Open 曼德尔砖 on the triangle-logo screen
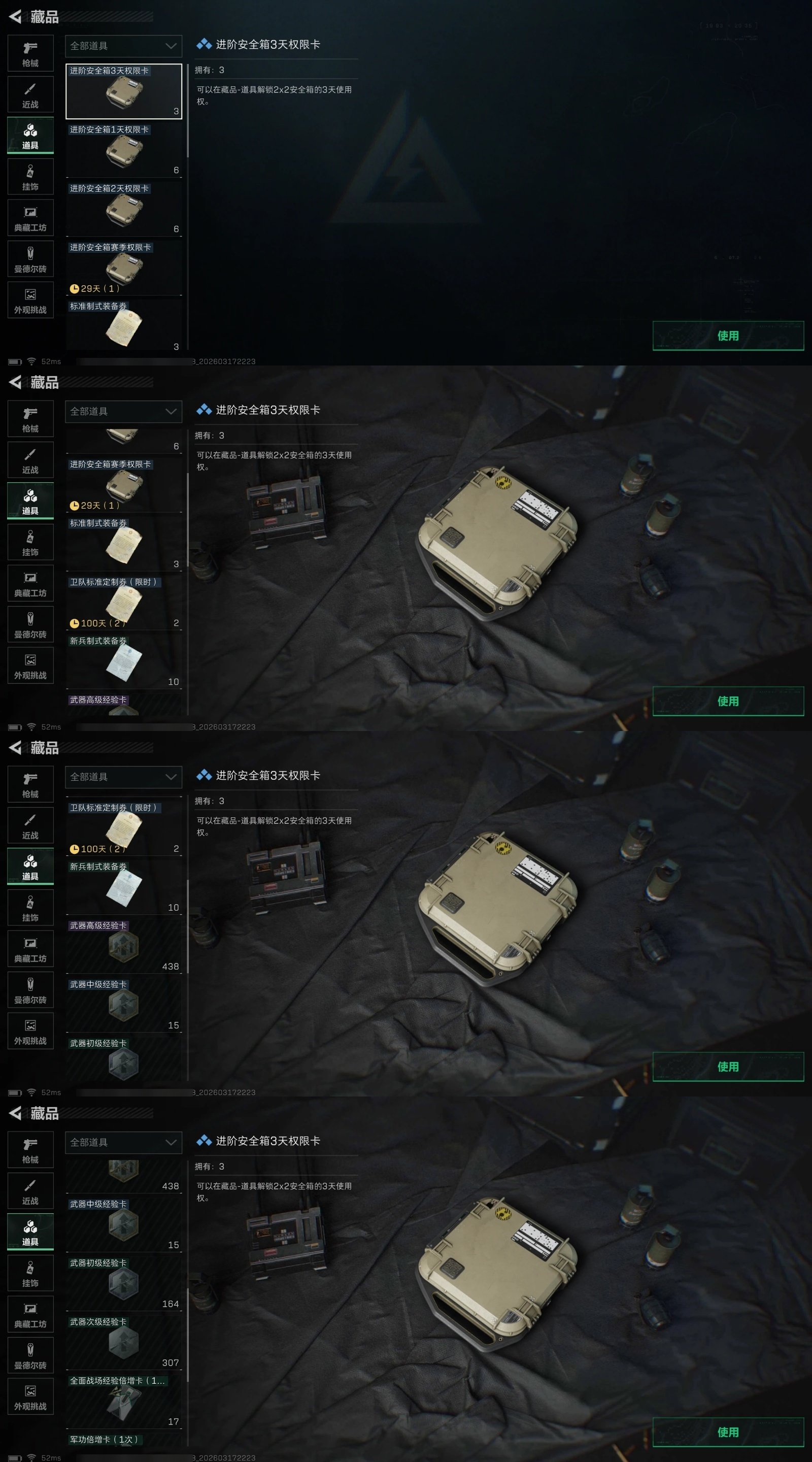 point(30,259)
